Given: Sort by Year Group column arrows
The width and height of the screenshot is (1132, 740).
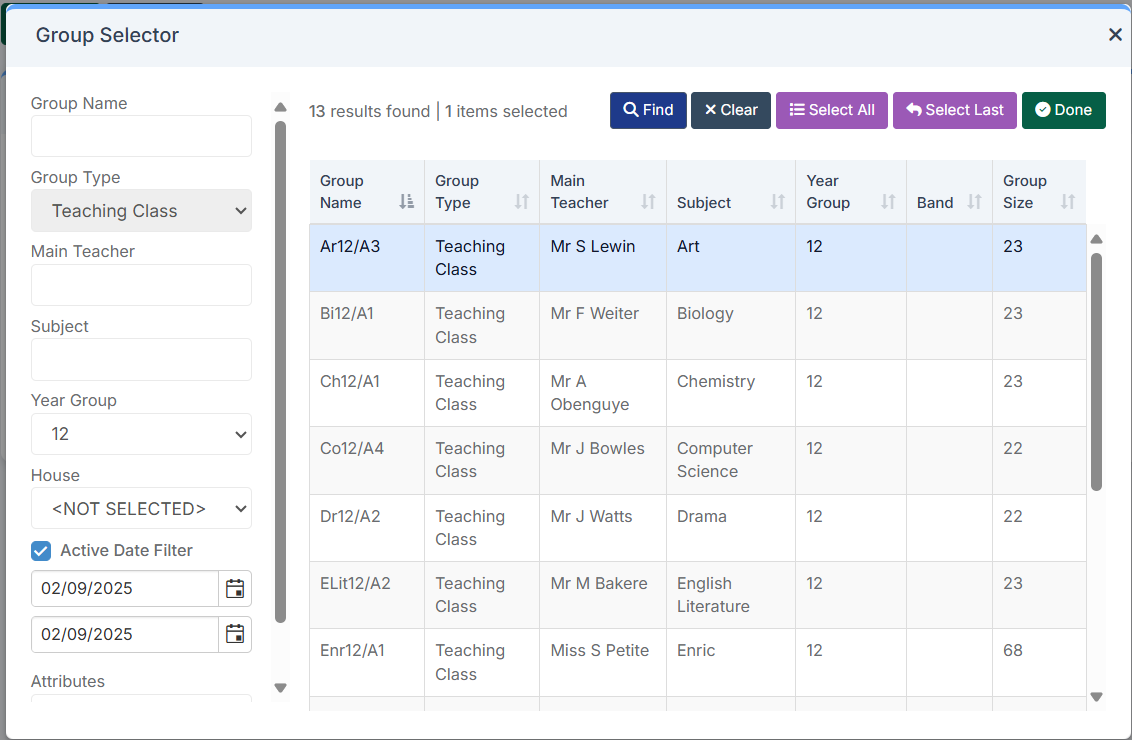Looking at the screenshot, I should [888, 202].
